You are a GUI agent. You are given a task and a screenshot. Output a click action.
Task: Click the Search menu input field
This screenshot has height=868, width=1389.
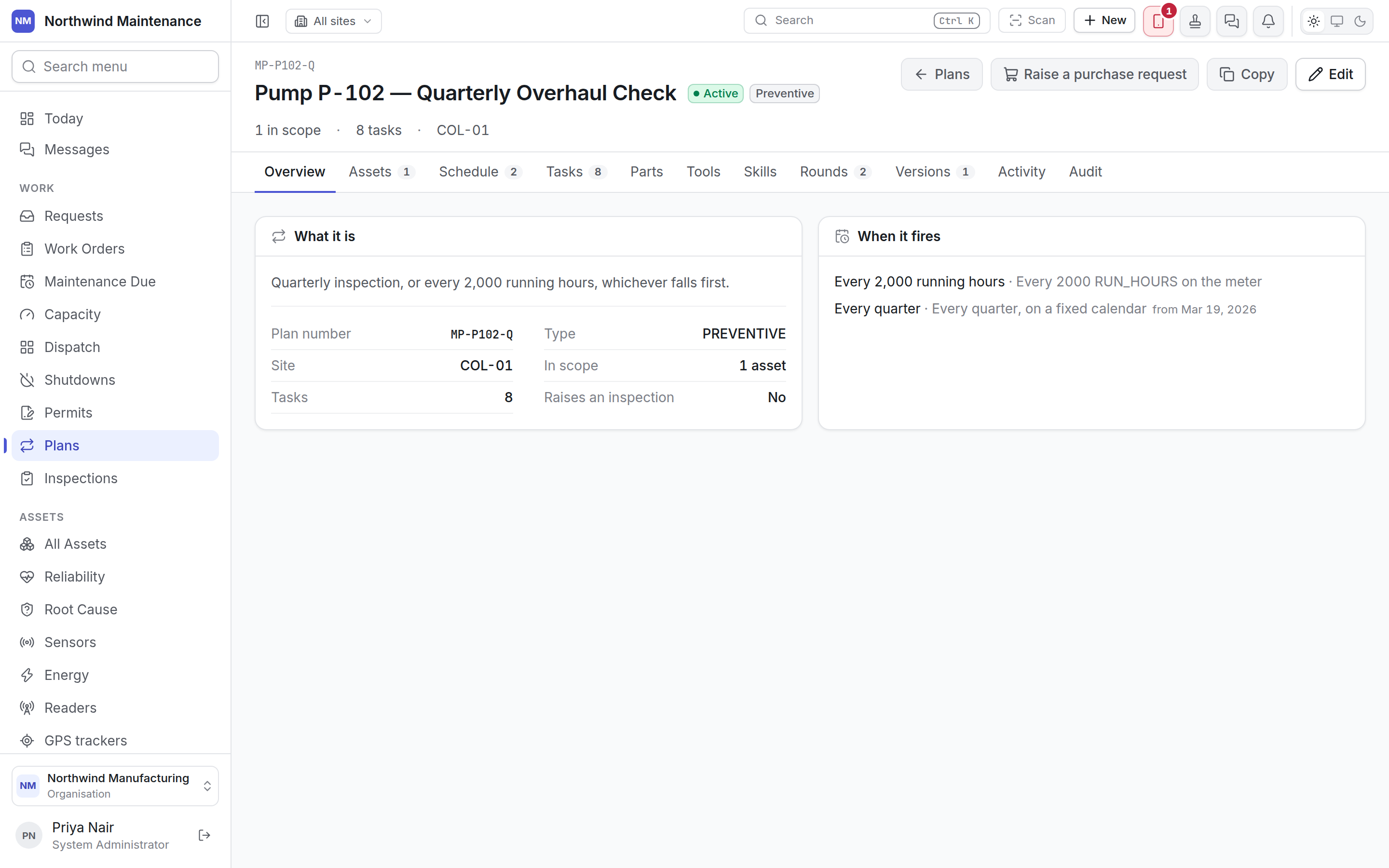click(115, 67)
